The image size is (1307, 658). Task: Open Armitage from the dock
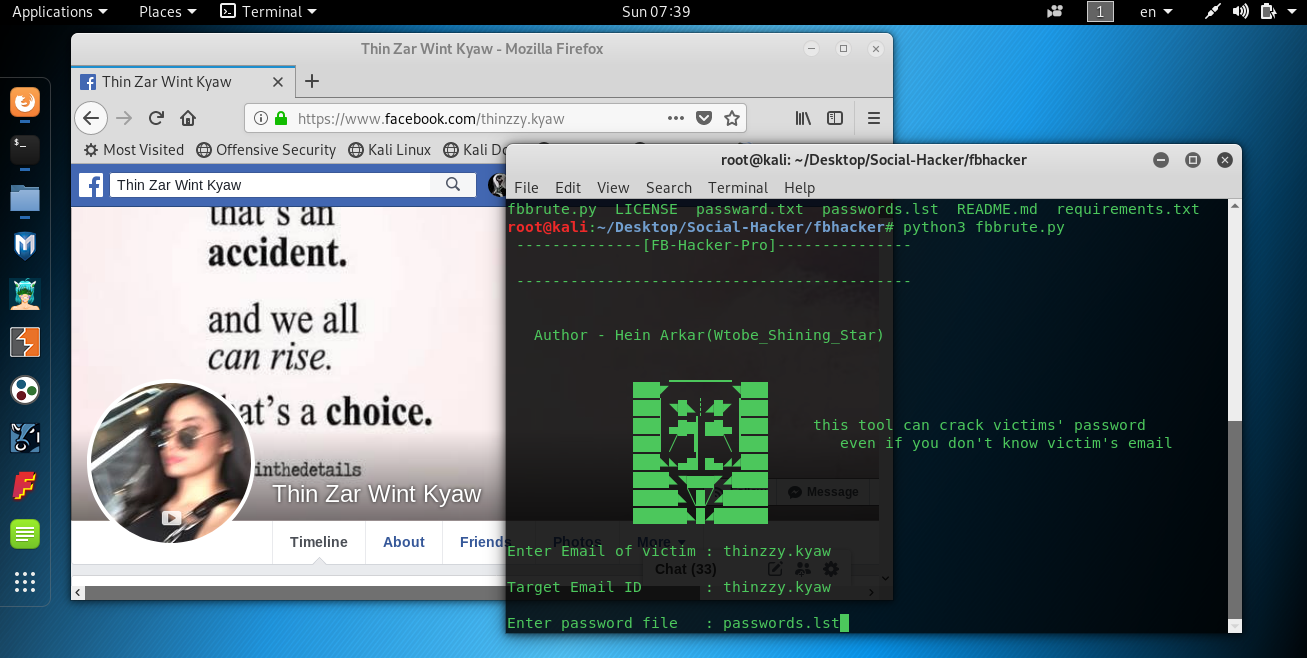[x=25, y=294]
